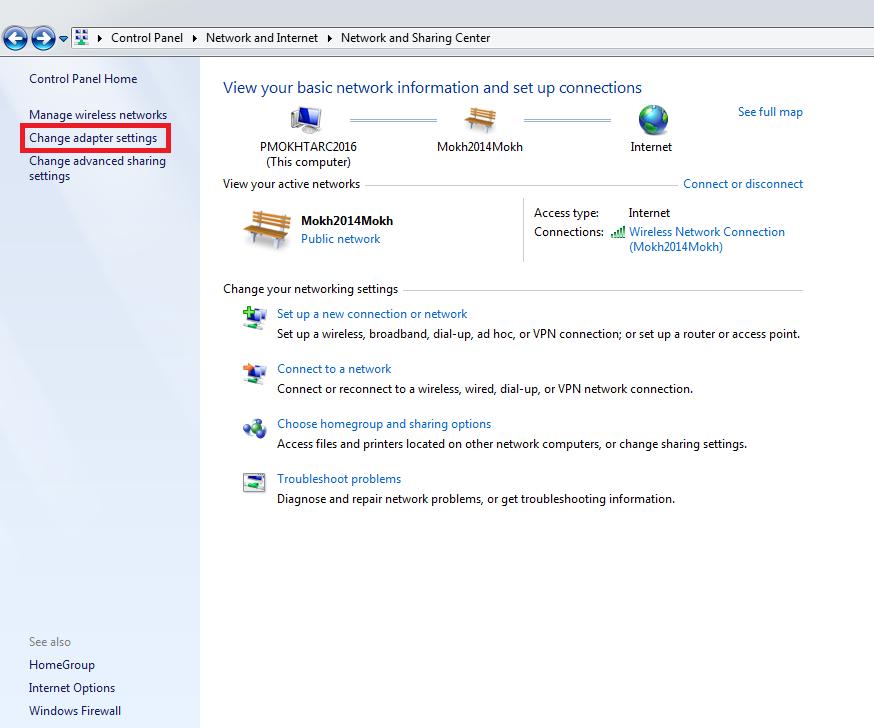Open Wireless Network Connection status link

(707, 239)
